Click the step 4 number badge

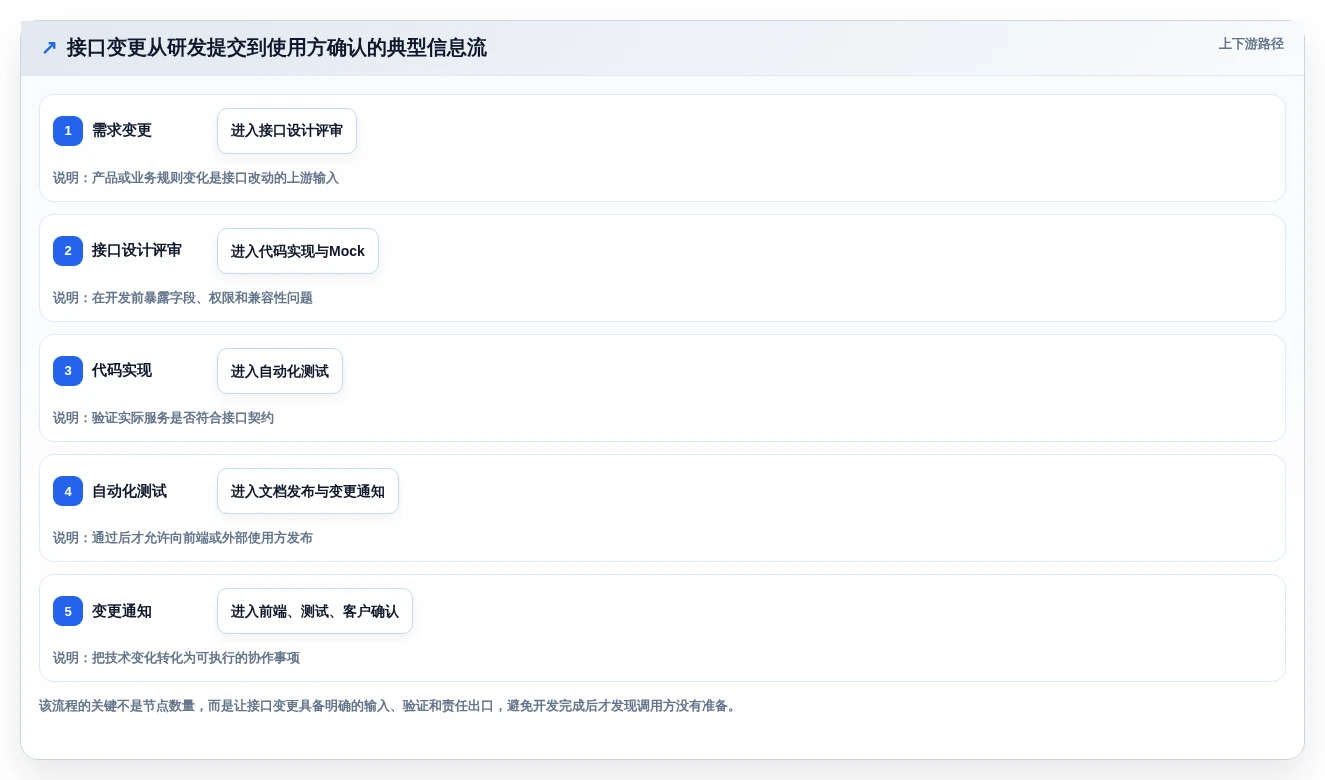coord(68,491)
